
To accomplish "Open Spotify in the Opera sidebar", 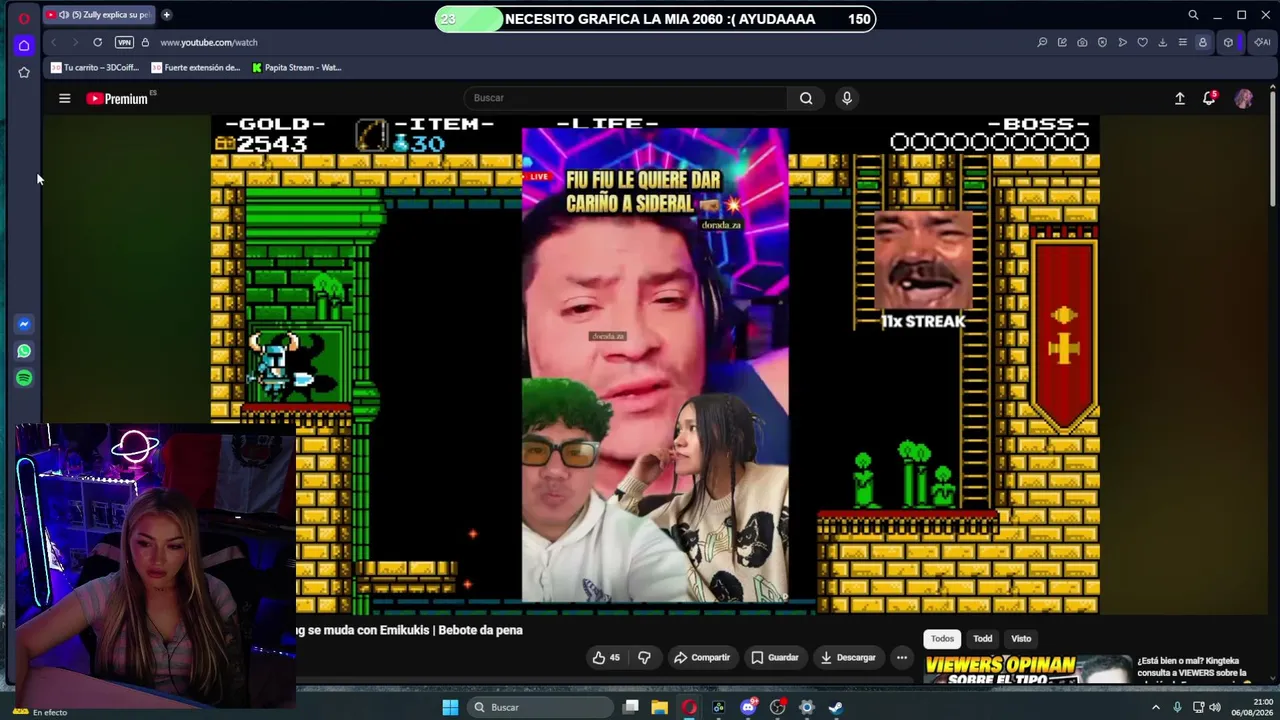I will coord(24,378).
